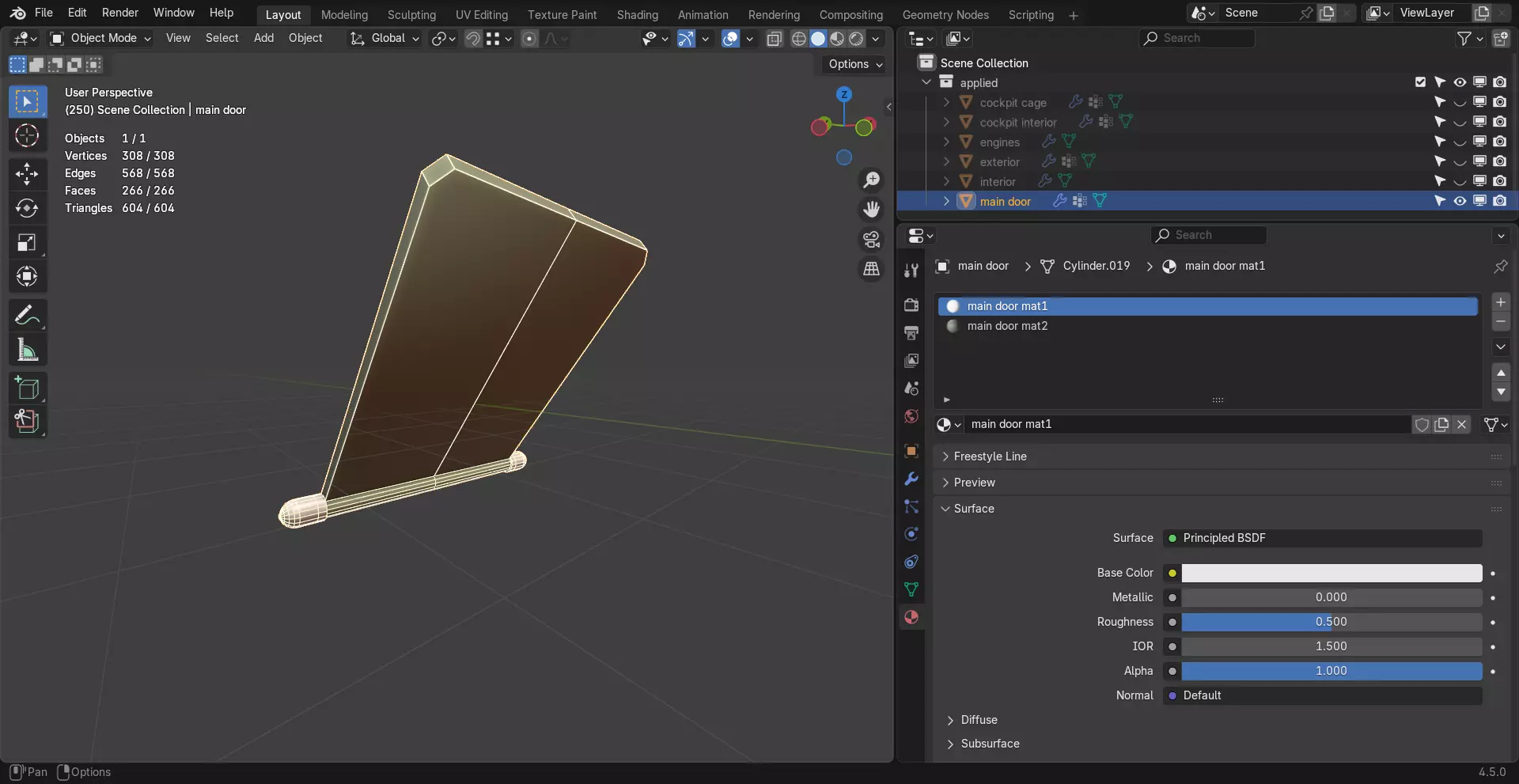Toggle snapping magnet in header
Image resolution: width=1519 pixels, height=784 pixels.
pyautogui.click(x=472, y=39)
